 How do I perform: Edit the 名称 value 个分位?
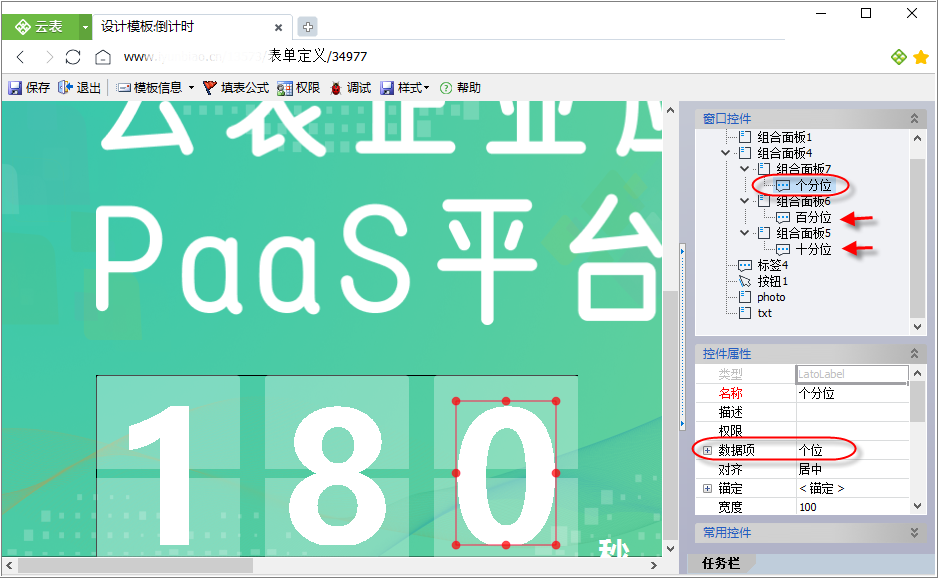pyautogui.click(x=852, y=393)
